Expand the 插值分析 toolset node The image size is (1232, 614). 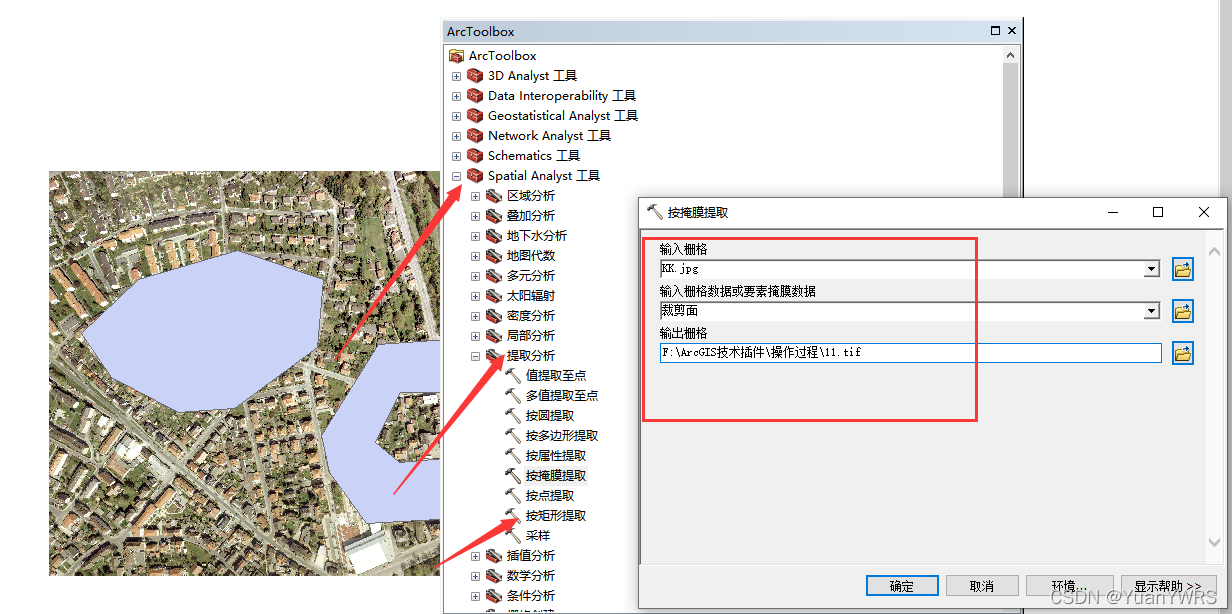click(475, 556)
